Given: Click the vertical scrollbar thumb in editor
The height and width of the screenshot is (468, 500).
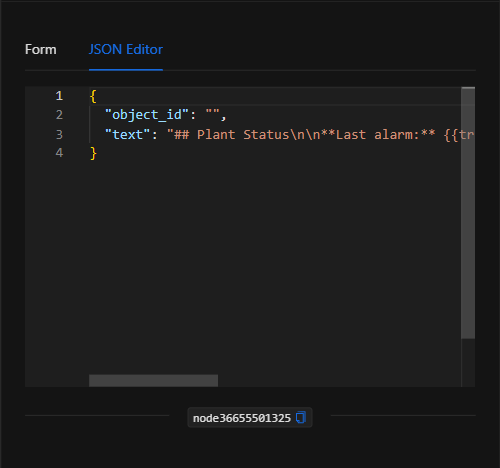Looking at the screenshot, I should pyautogui.click(x=468, y=213).
